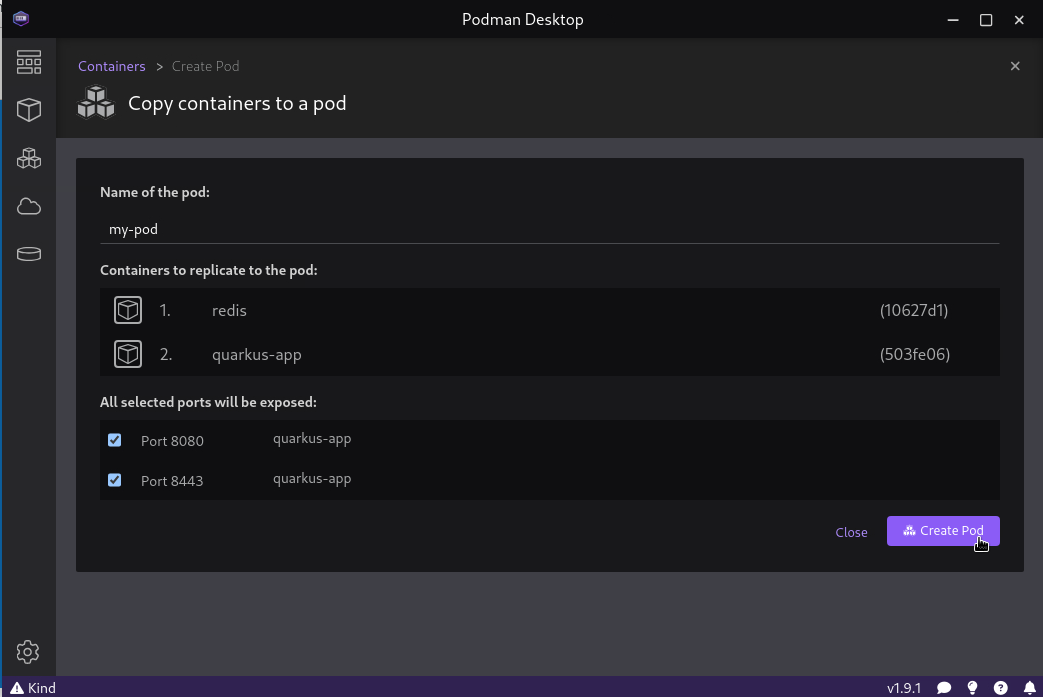The image size is (1043, 697).
Task: Click the Create Pod button
Action: tap(943, 531)
